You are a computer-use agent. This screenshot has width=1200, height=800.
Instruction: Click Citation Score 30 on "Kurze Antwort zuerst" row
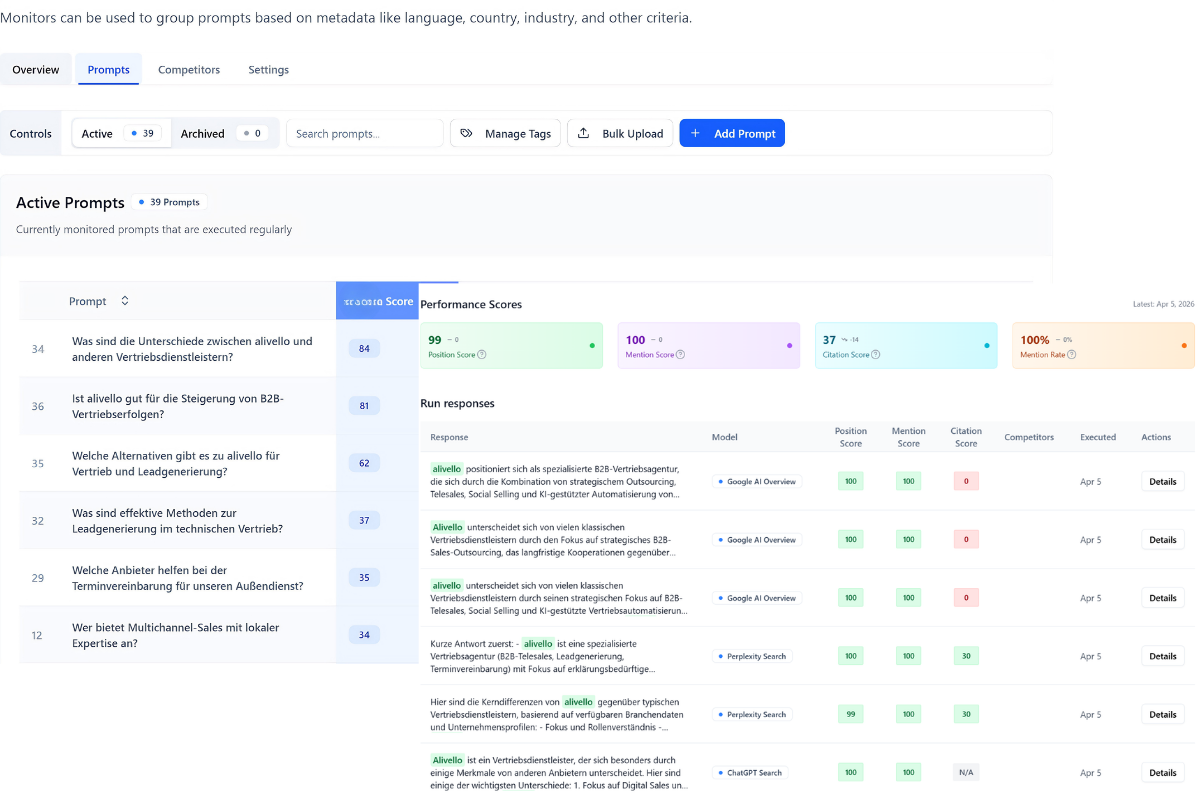click(x=965, y=656)
